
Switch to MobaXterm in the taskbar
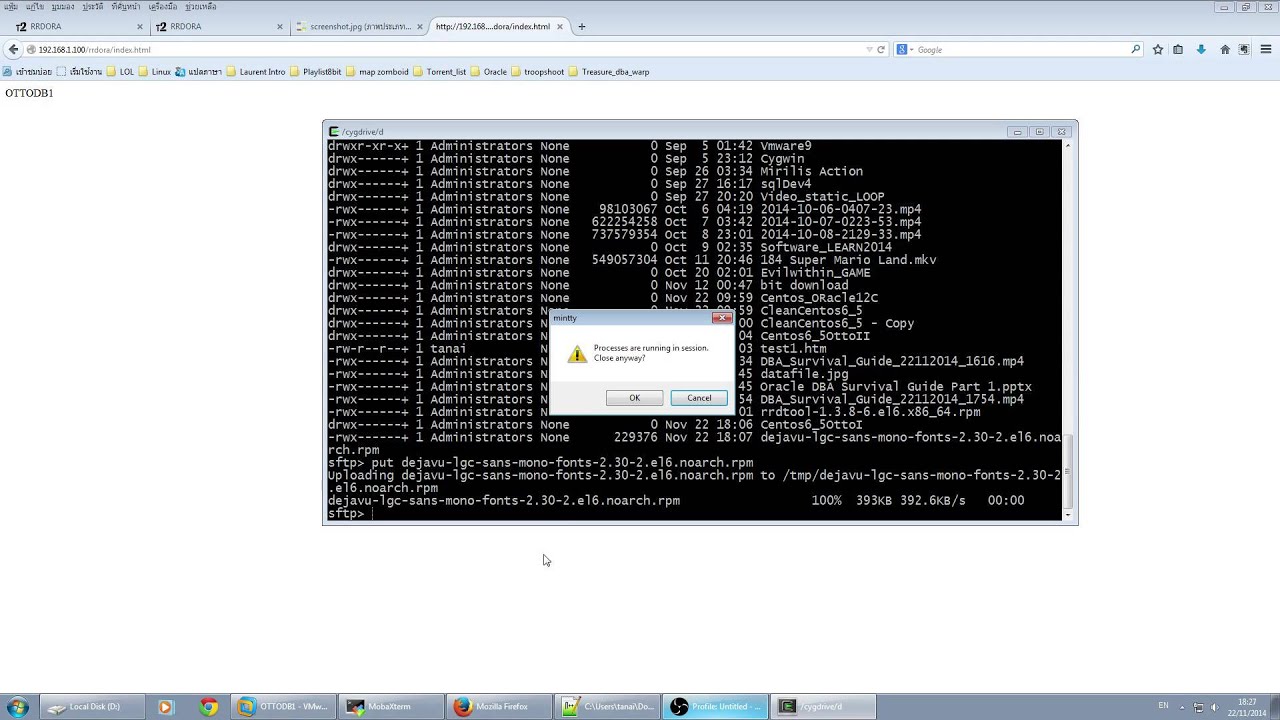click(x=391, y=707)
